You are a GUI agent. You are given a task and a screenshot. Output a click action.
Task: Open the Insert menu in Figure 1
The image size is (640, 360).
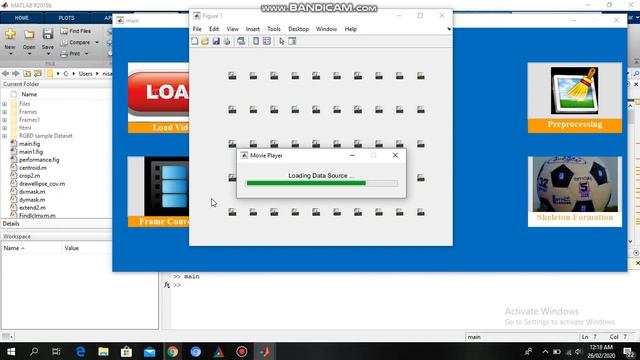(253, 29)
